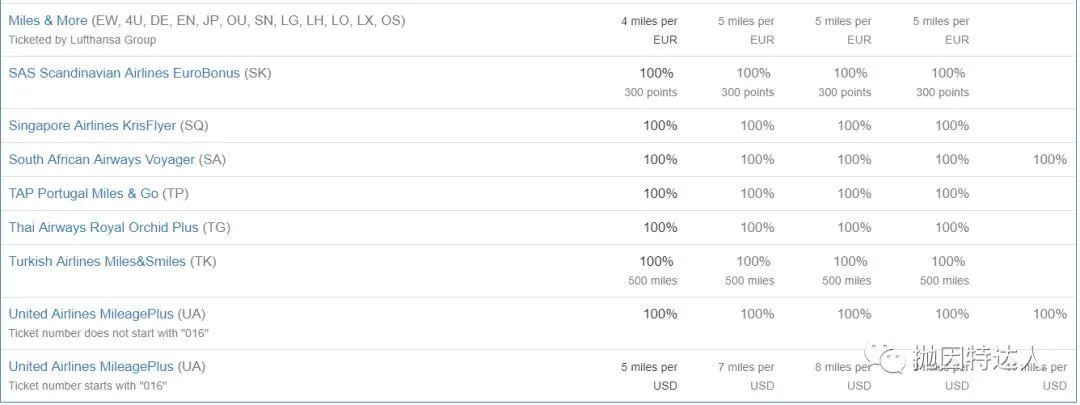The image size is (1080, 405).
Task: Click the Ticketed by Lufthansa Group note
Action: point(82,40)
